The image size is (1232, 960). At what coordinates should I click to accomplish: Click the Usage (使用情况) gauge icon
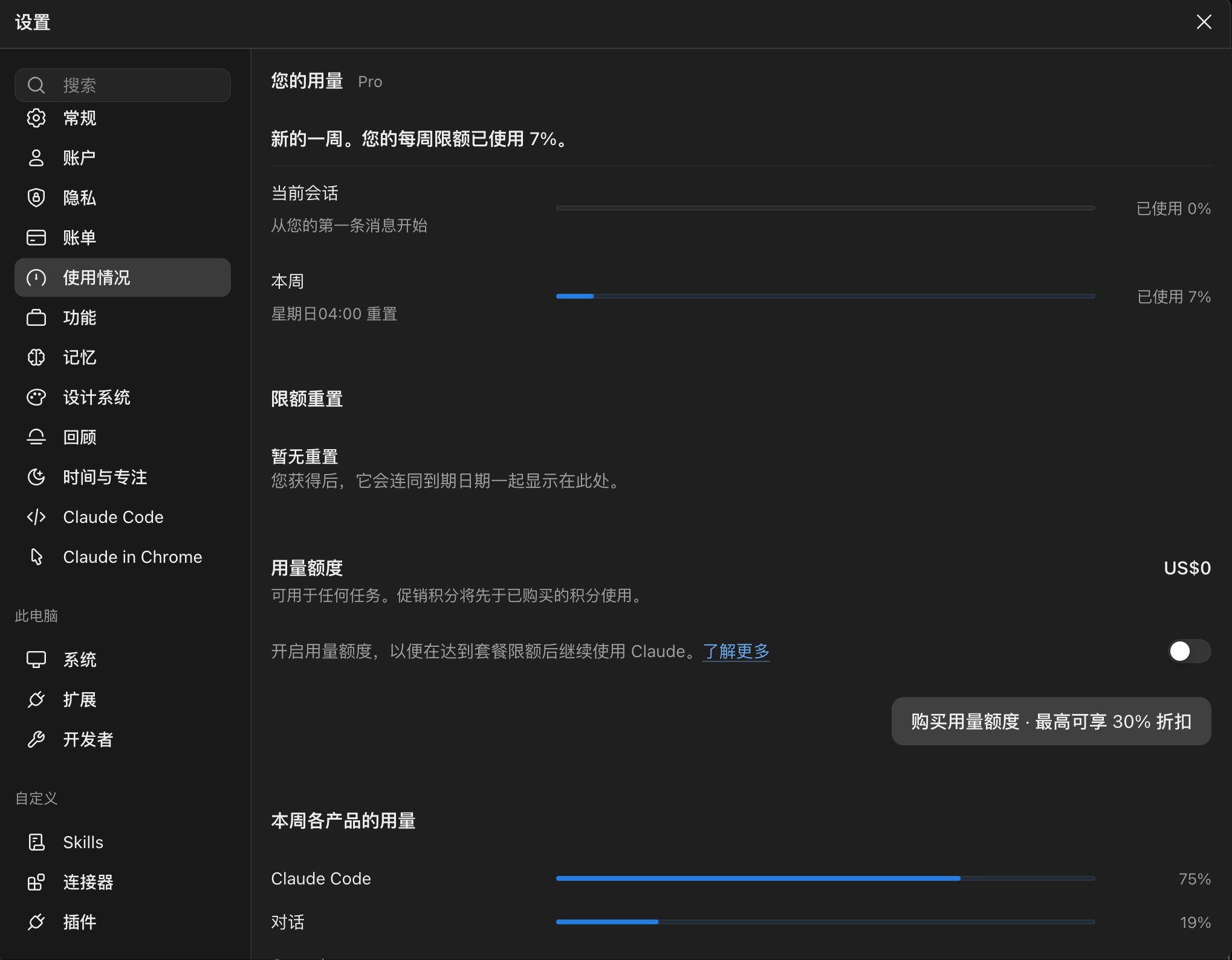click(x=36, y=277)
